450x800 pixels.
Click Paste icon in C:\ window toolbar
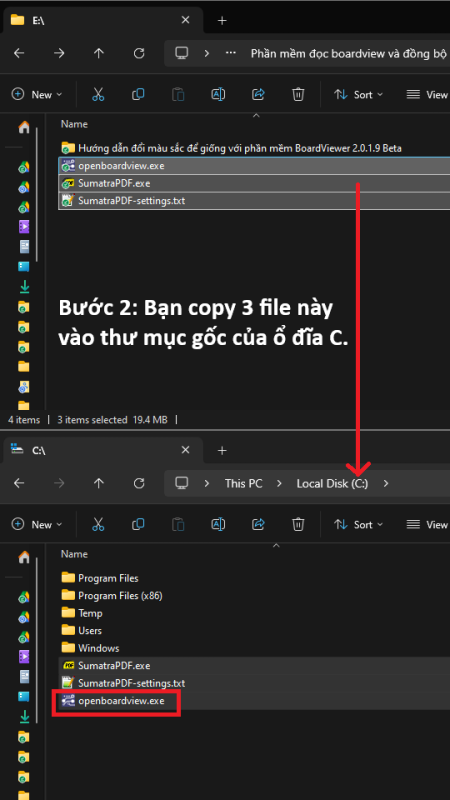click(x=178, y=524)
